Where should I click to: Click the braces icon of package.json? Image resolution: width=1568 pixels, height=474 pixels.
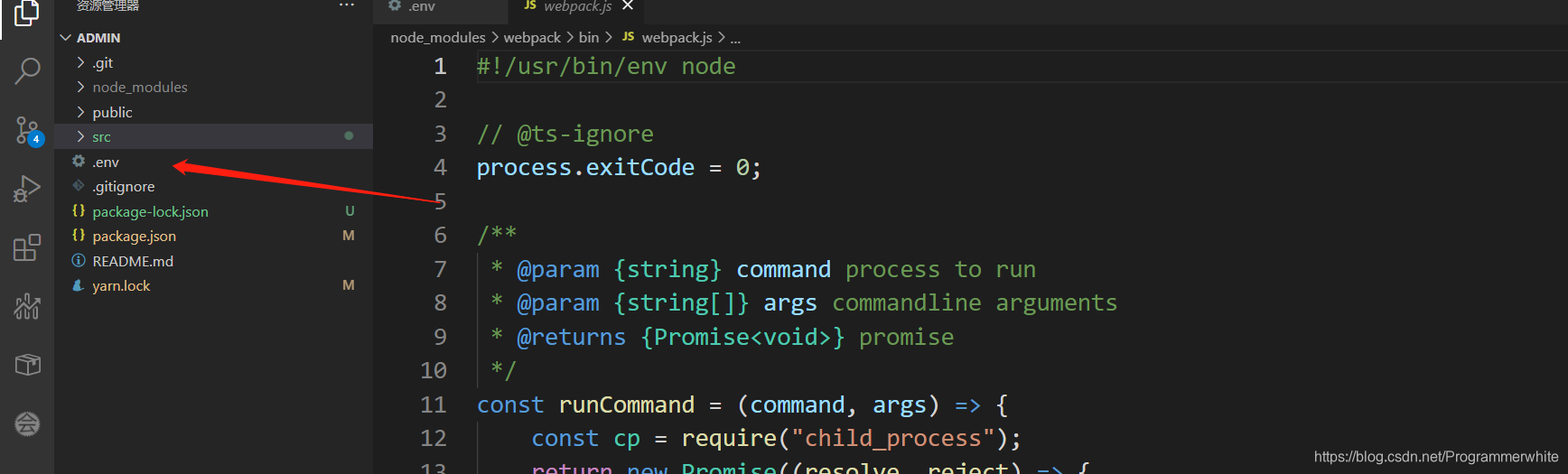click(x=79, y=235)
